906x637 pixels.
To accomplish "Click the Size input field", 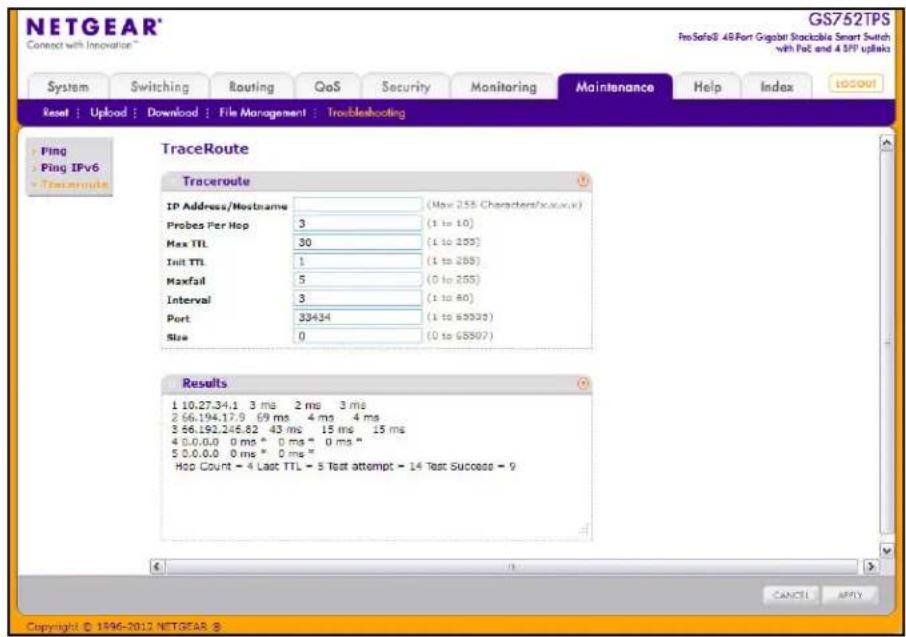I will [358, 335].
